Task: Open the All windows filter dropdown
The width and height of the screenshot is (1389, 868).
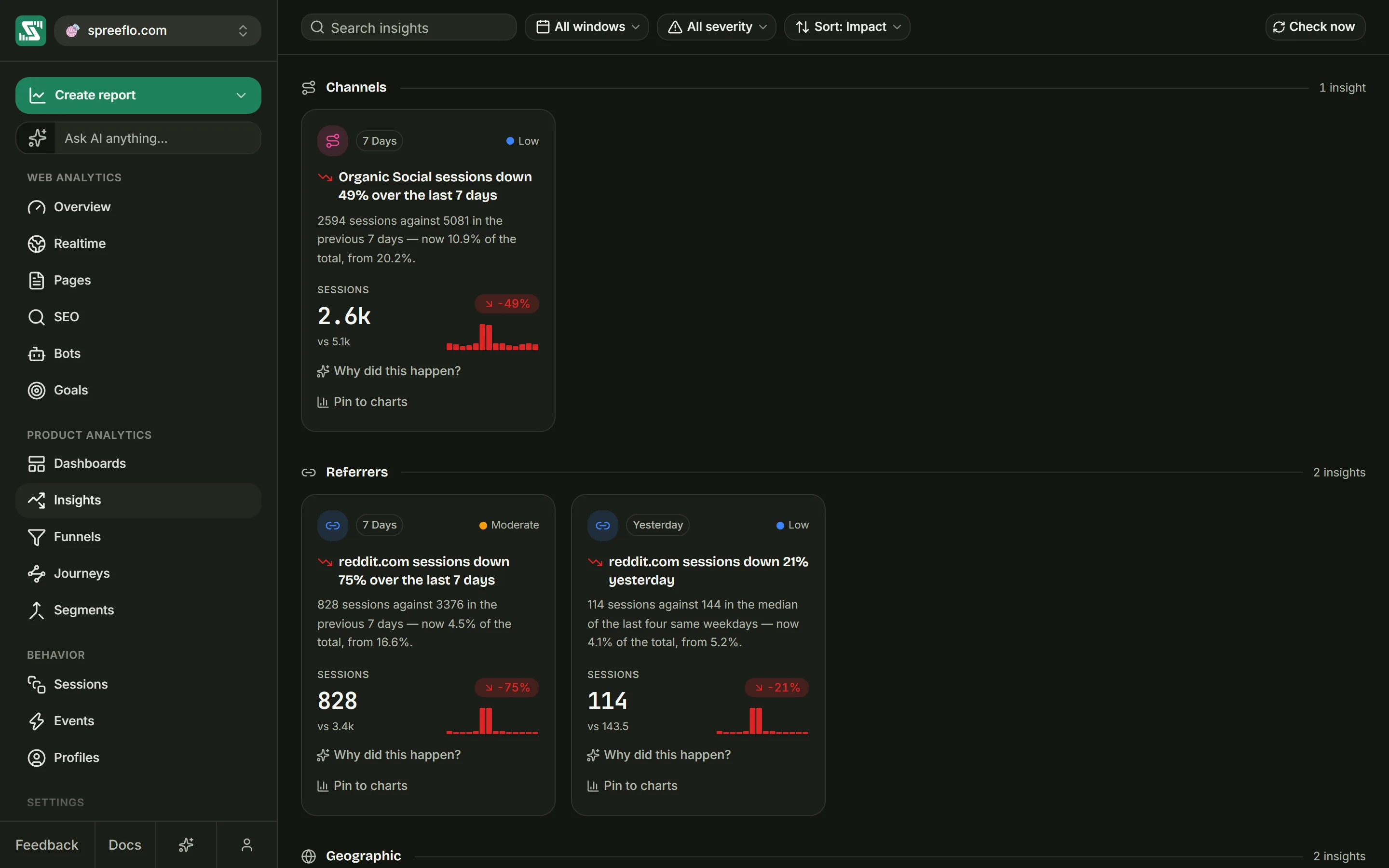Action: (x=586, y=27)
